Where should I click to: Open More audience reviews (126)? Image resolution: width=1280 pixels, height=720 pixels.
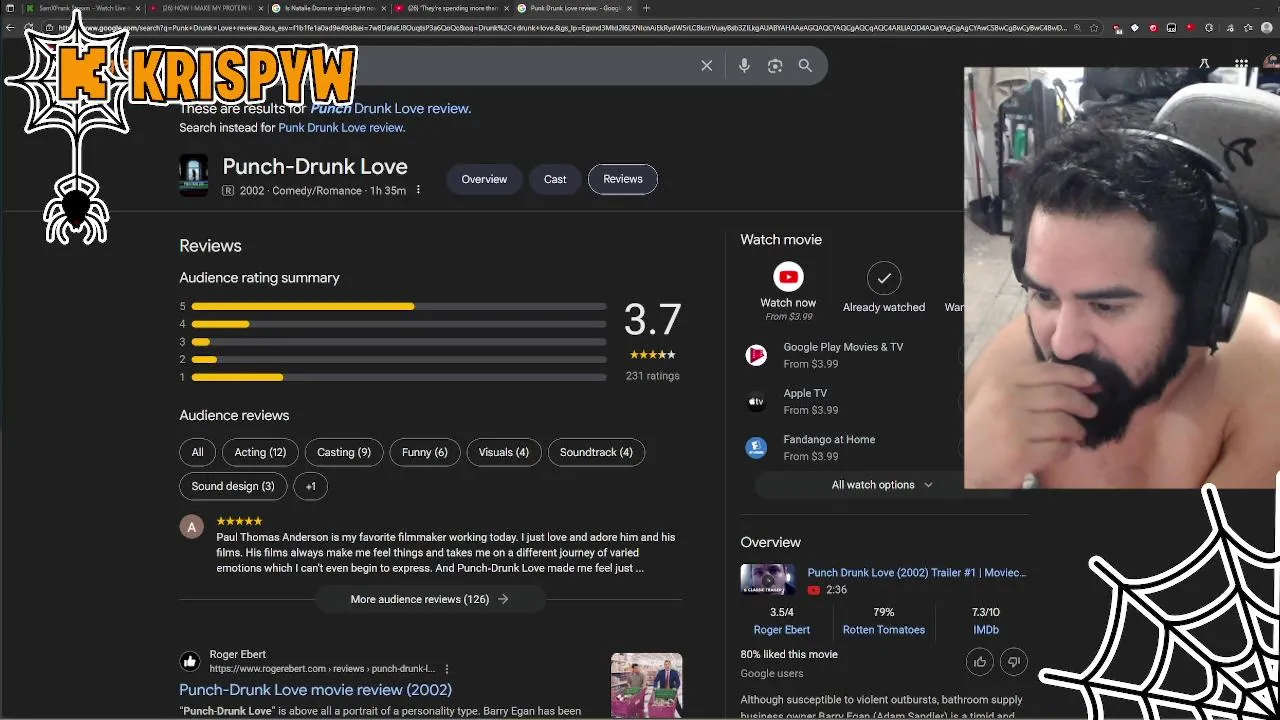430,599
